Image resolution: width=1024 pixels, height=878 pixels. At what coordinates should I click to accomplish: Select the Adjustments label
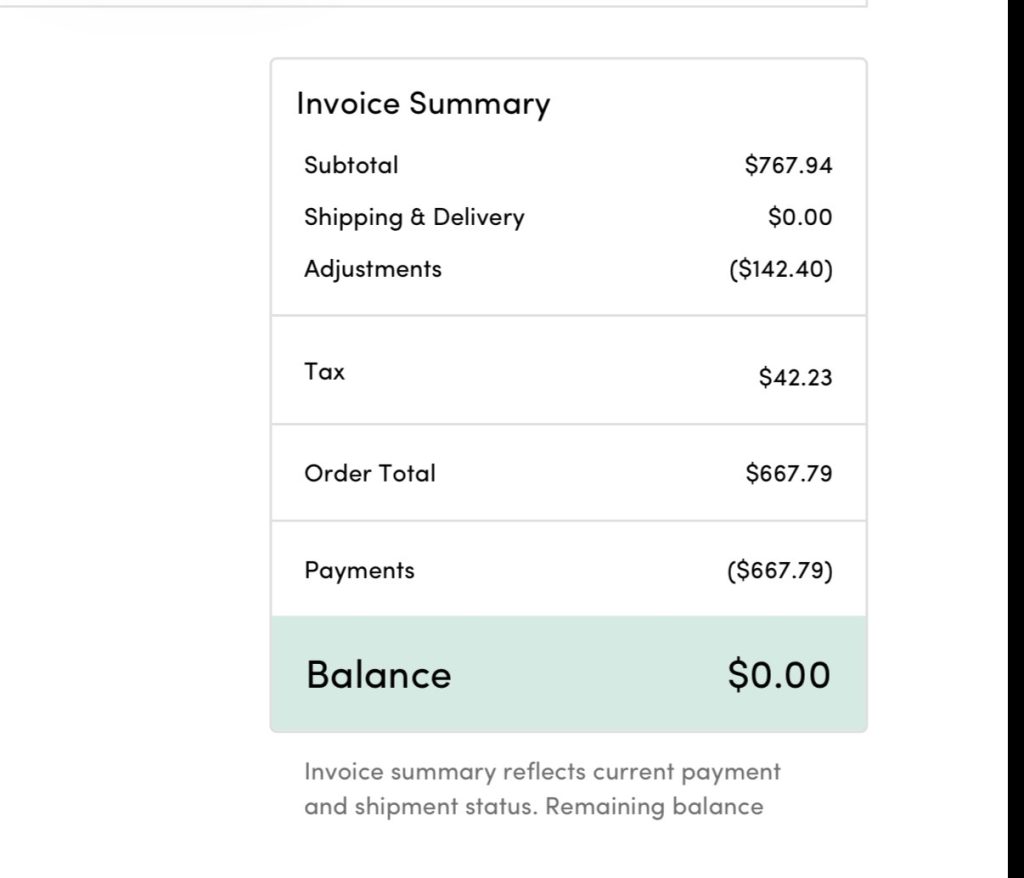(373, 270)
